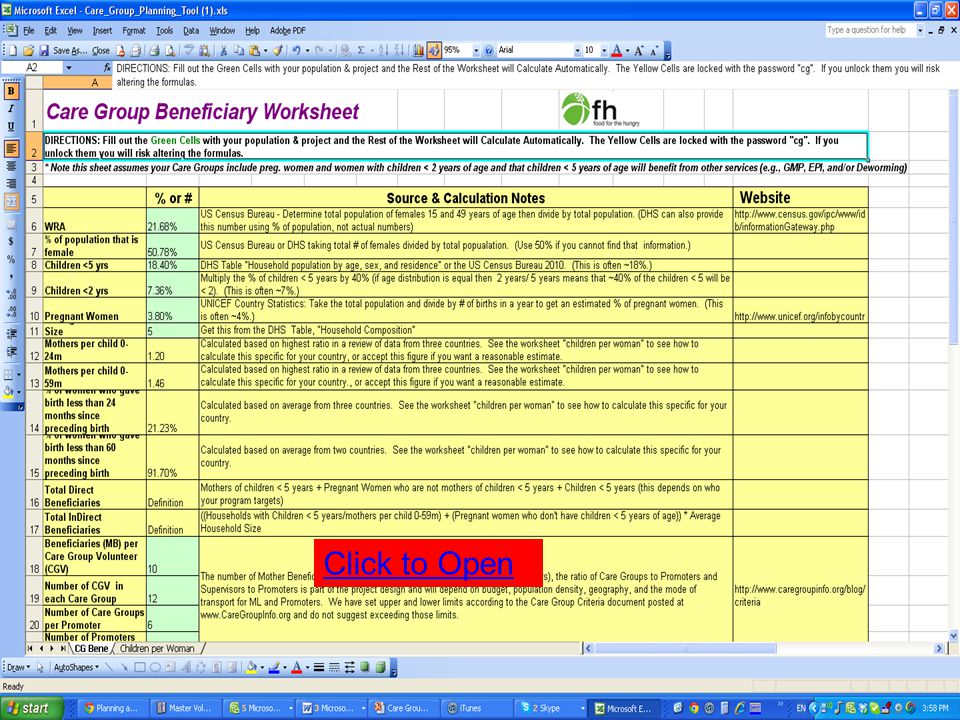
Task: Expand the Borders dropdown arrow
Action: 19,373
